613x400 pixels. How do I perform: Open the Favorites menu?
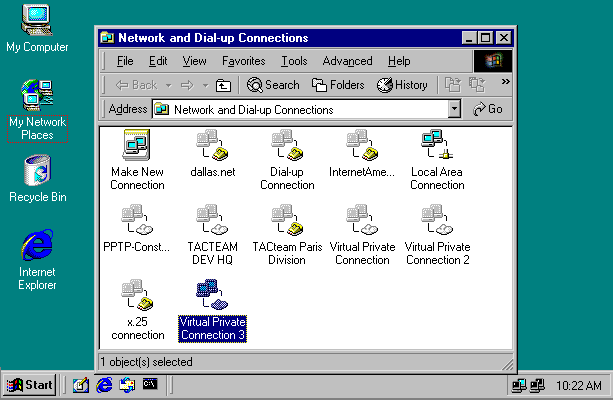coord(243,61)
